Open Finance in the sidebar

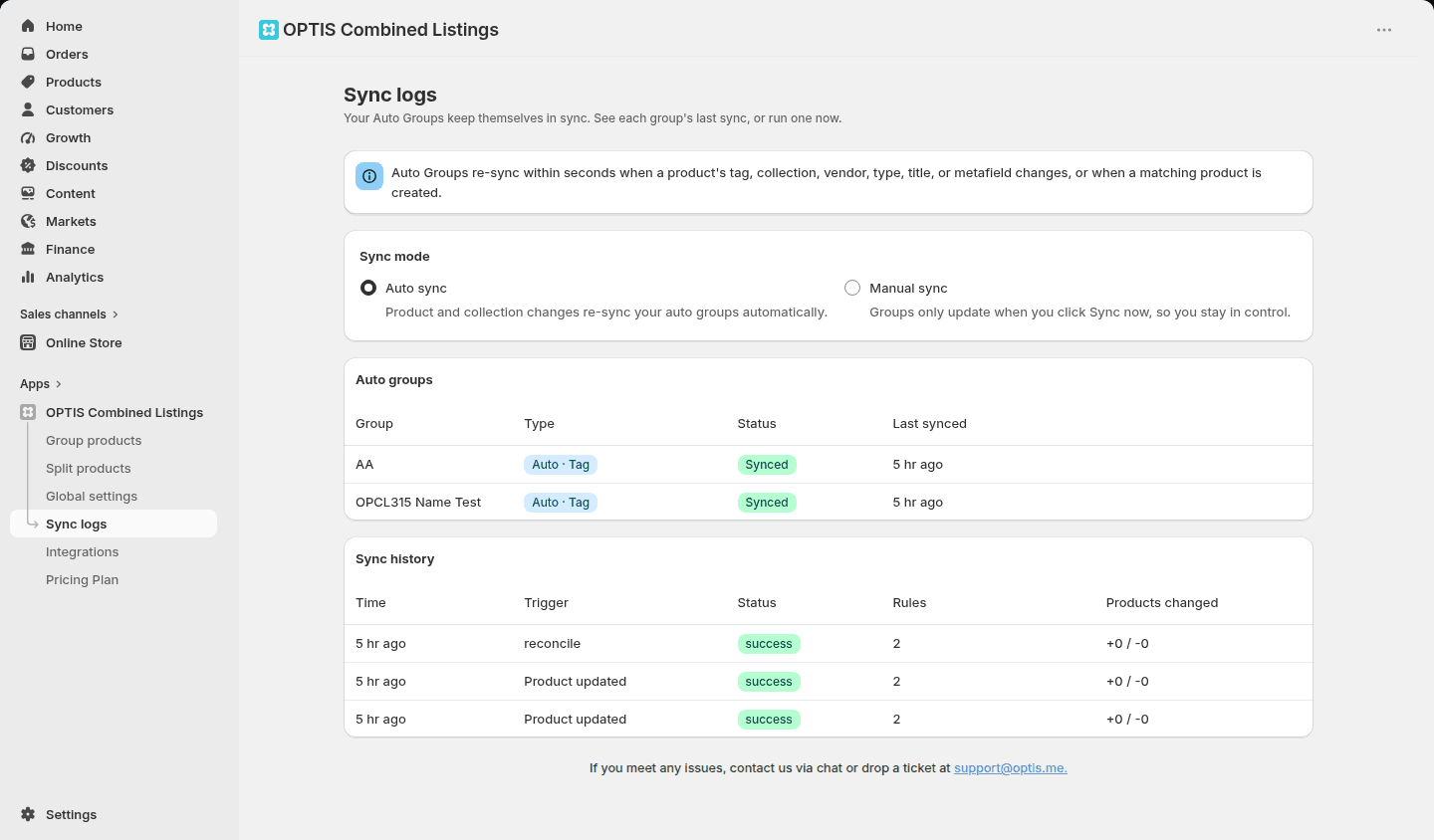[70, 249]
